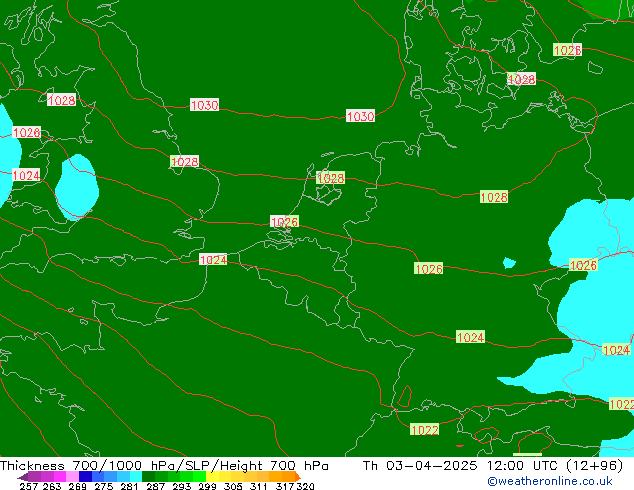This screenshot has height=490, width=634.
Task: Click the small cyan patch beside central 1026 isobar
Action: (509, 263)
